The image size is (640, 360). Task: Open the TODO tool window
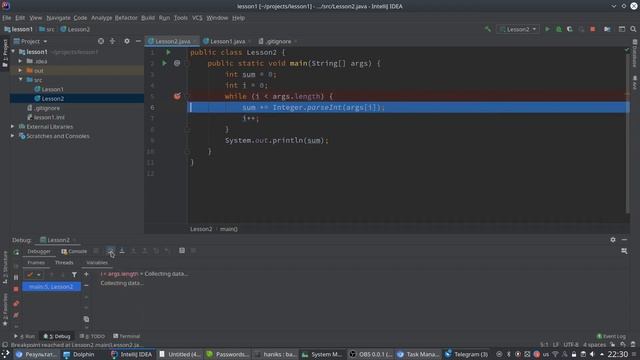92,336
